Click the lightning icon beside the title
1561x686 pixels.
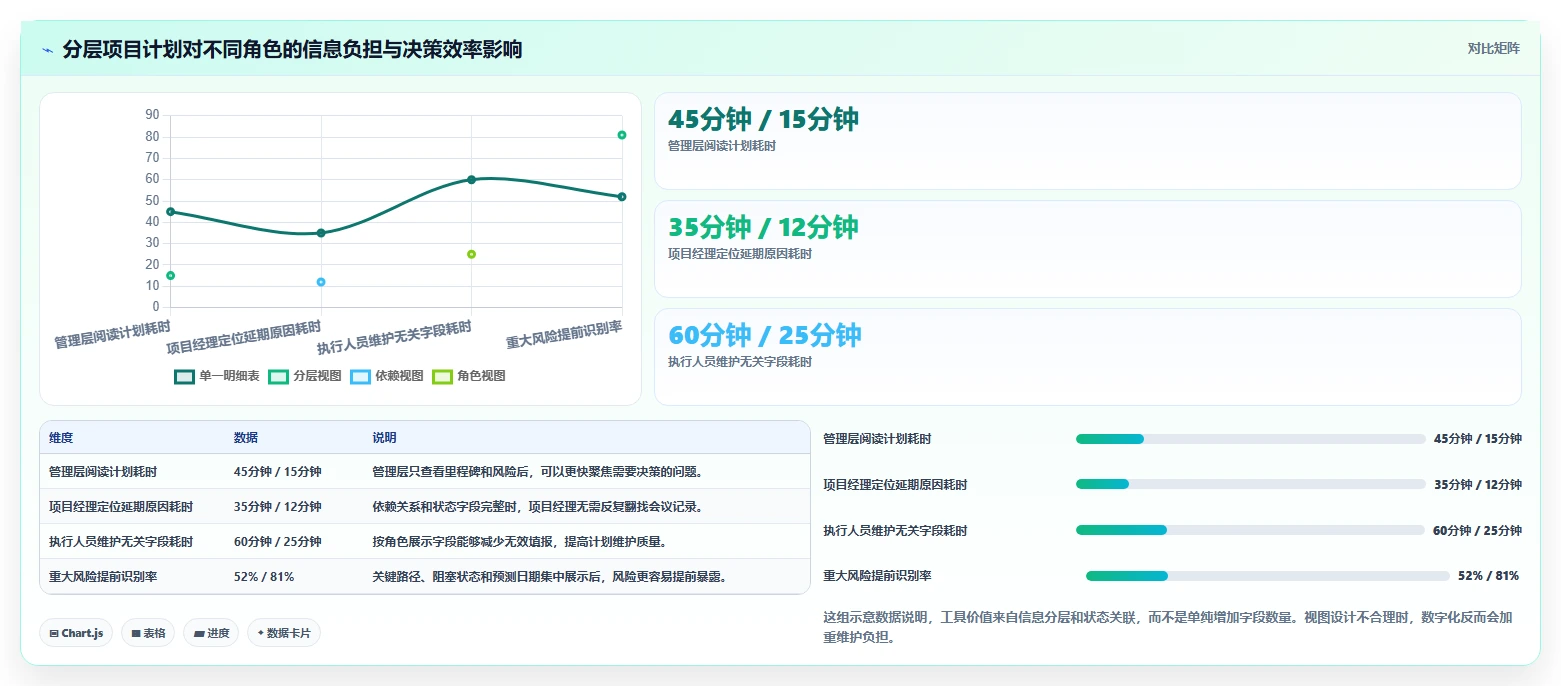47,50
